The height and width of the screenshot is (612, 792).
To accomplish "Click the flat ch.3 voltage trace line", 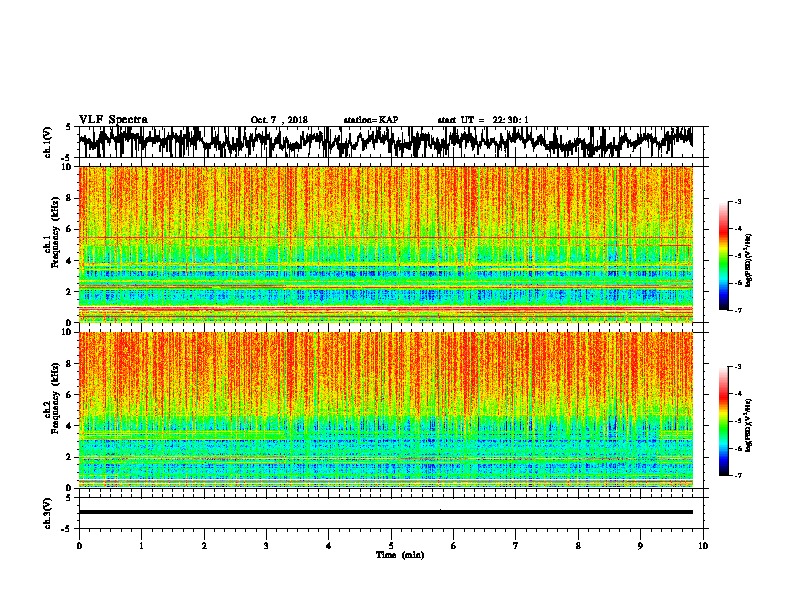I will pos(386,512).
